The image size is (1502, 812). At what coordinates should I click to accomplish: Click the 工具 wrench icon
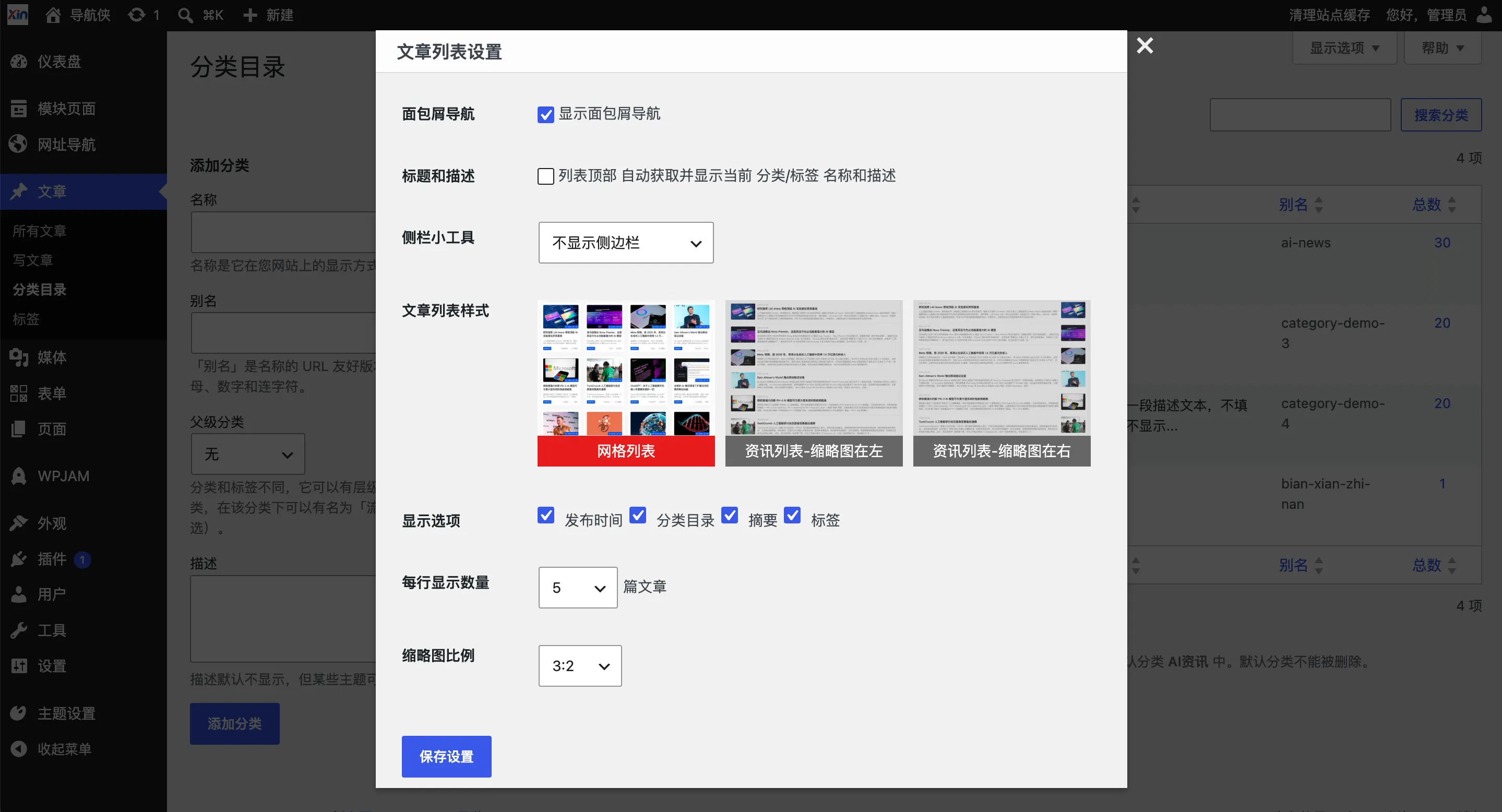point(19,630)
